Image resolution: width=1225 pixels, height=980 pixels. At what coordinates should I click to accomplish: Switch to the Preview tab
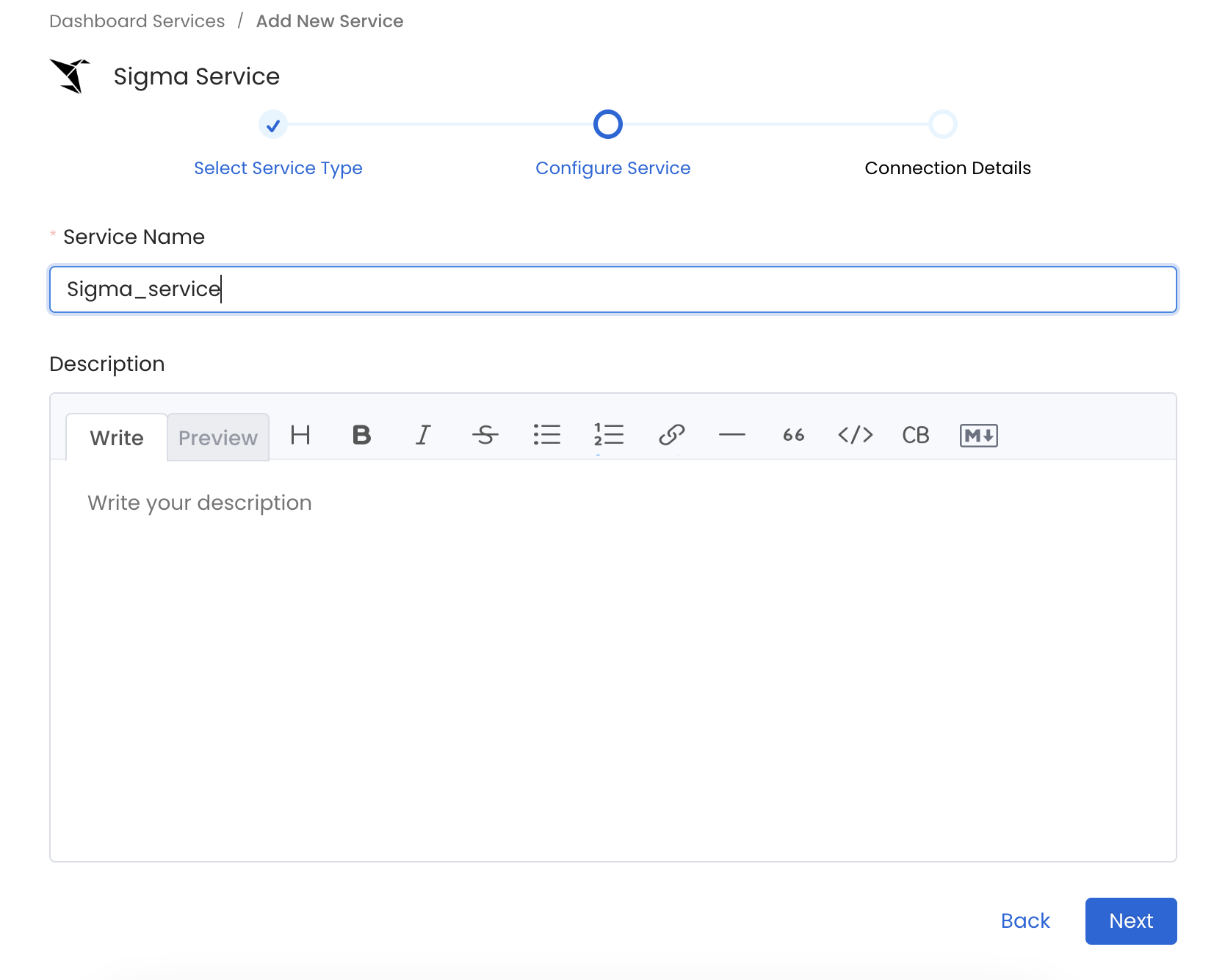(217, 437)
